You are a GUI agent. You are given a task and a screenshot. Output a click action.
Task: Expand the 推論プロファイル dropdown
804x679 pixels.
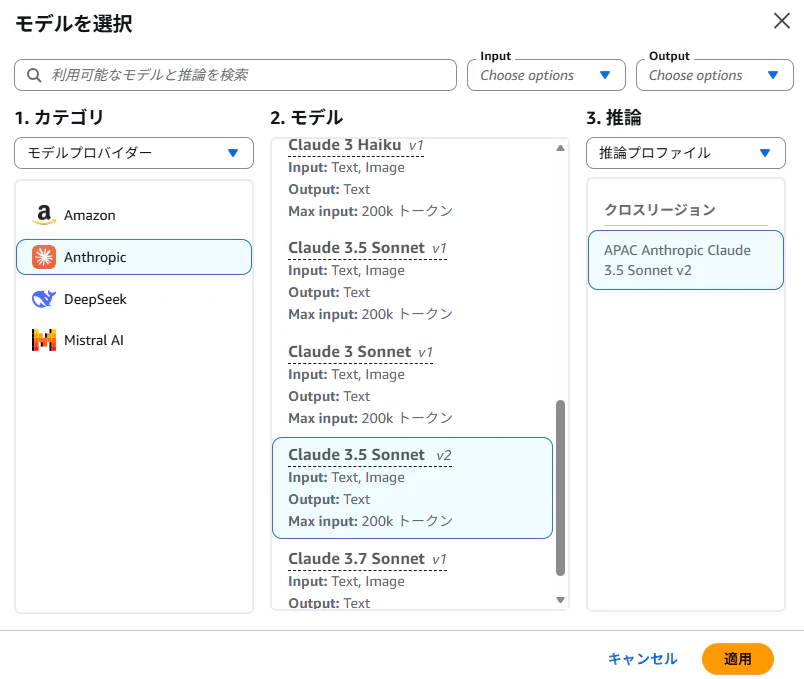click(686, 153)
